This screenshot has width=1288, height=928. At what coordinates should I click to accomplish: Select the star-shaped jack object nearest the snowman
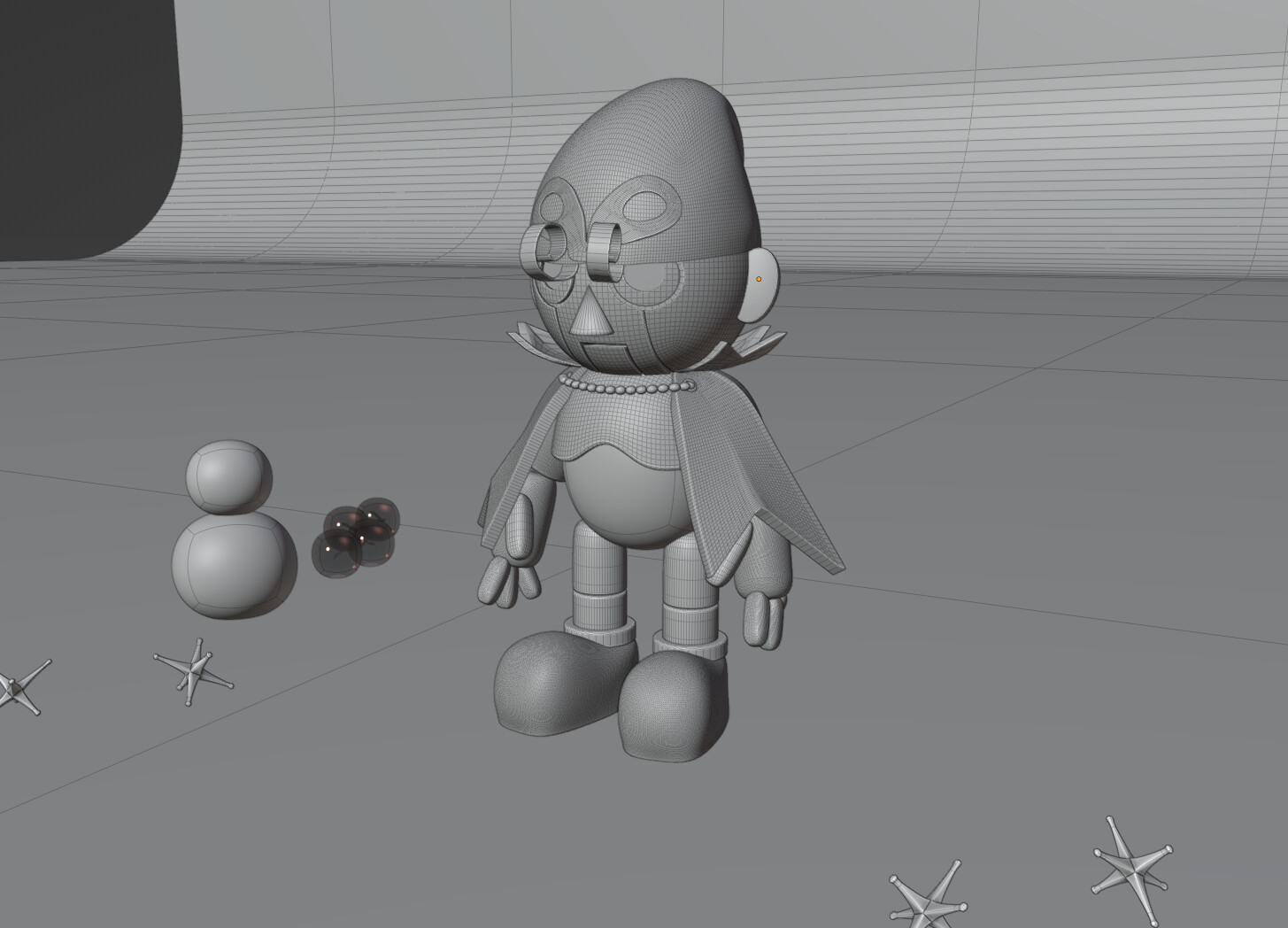pyautogui.click(x=194, y=671)
